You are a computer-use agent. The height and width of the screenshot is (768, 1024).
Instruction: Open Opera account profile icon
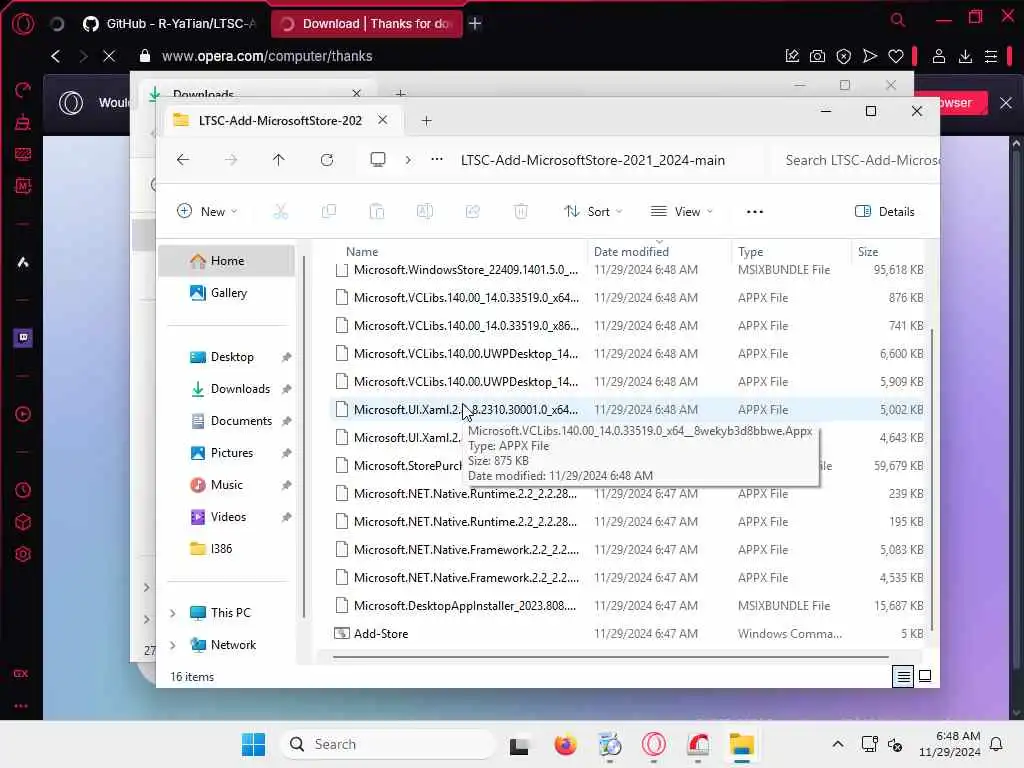[x=938, y=56]
